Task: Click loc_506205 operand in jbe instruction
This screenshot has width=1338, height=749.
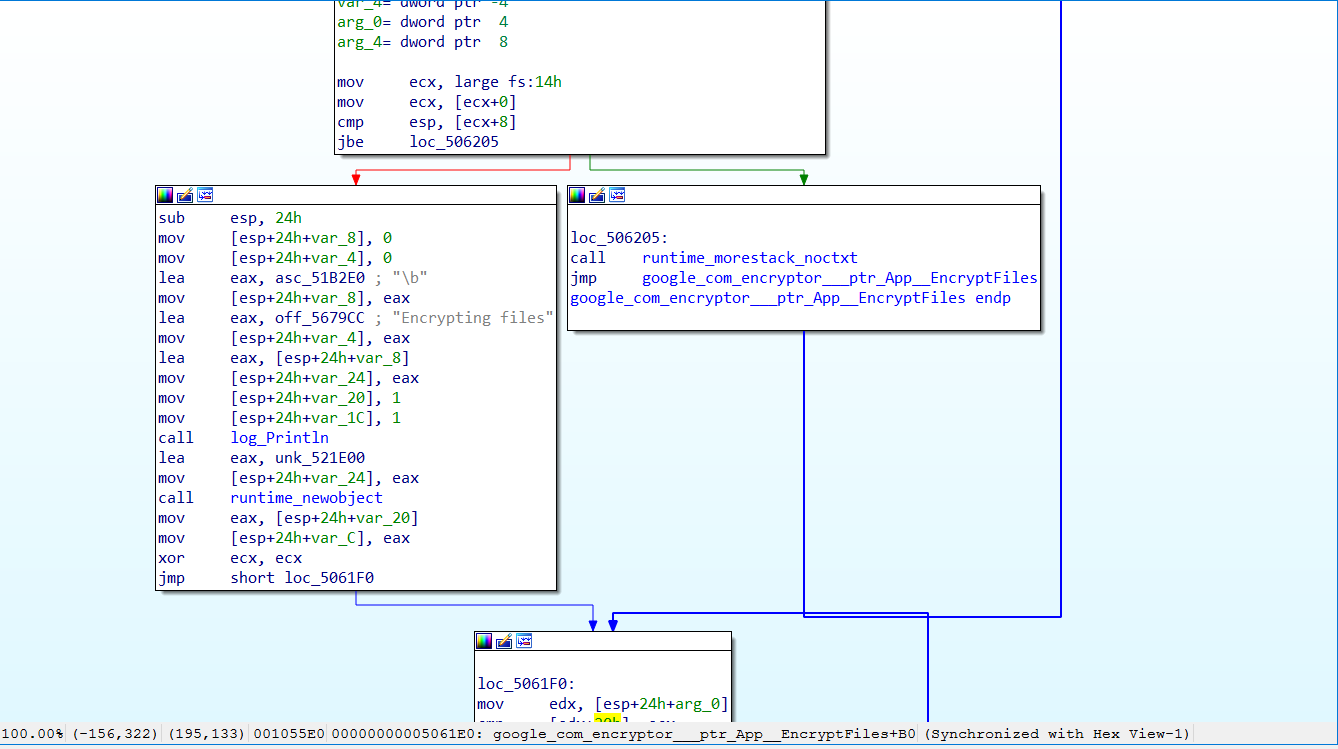Action: [454, 142]
